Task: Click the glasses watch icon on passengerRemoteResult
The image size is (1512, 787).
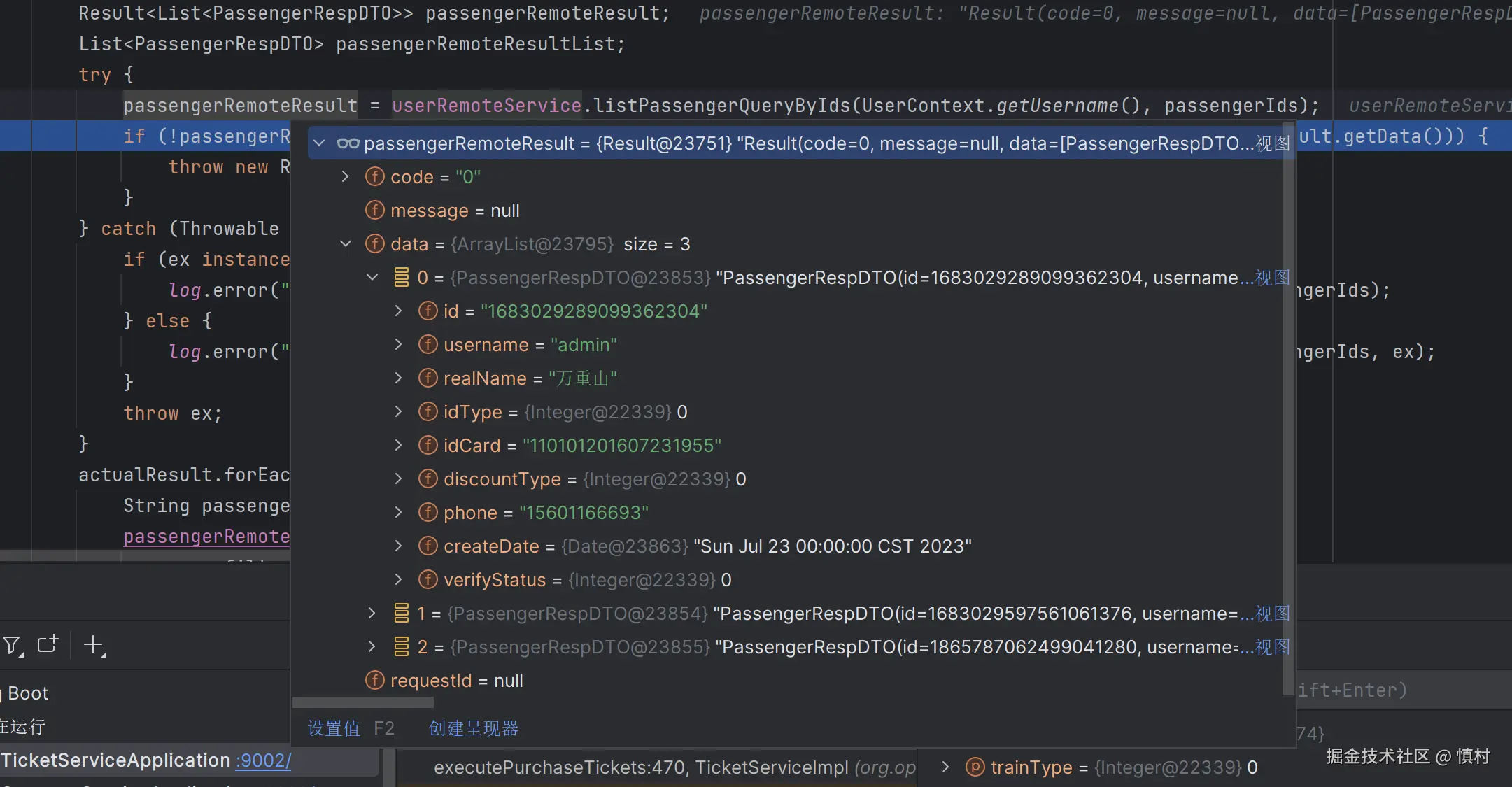Action: click(348, 143)
